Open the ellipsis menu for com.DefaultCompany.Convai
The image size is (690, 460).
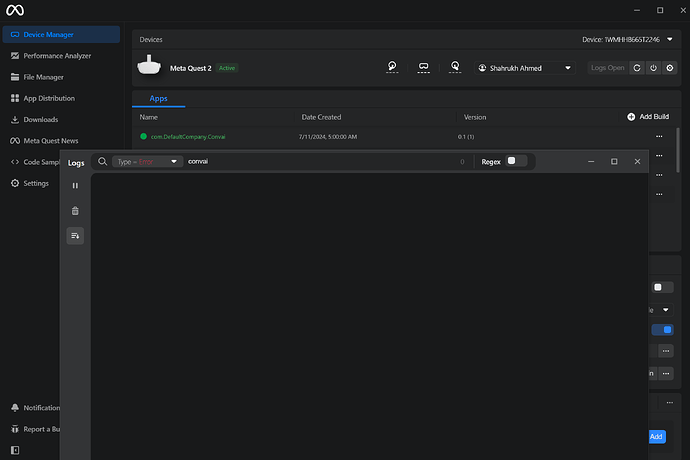(x=659, y=136)
